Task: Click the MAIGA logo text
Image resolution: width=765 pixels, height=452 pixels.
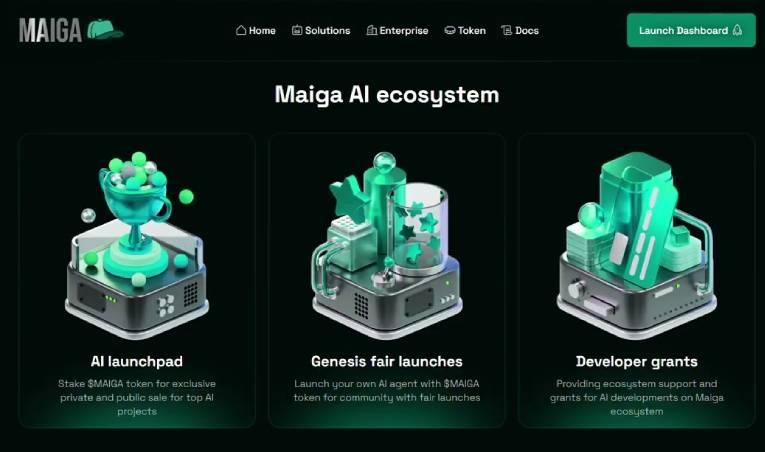Action: (x=50, y=30)
